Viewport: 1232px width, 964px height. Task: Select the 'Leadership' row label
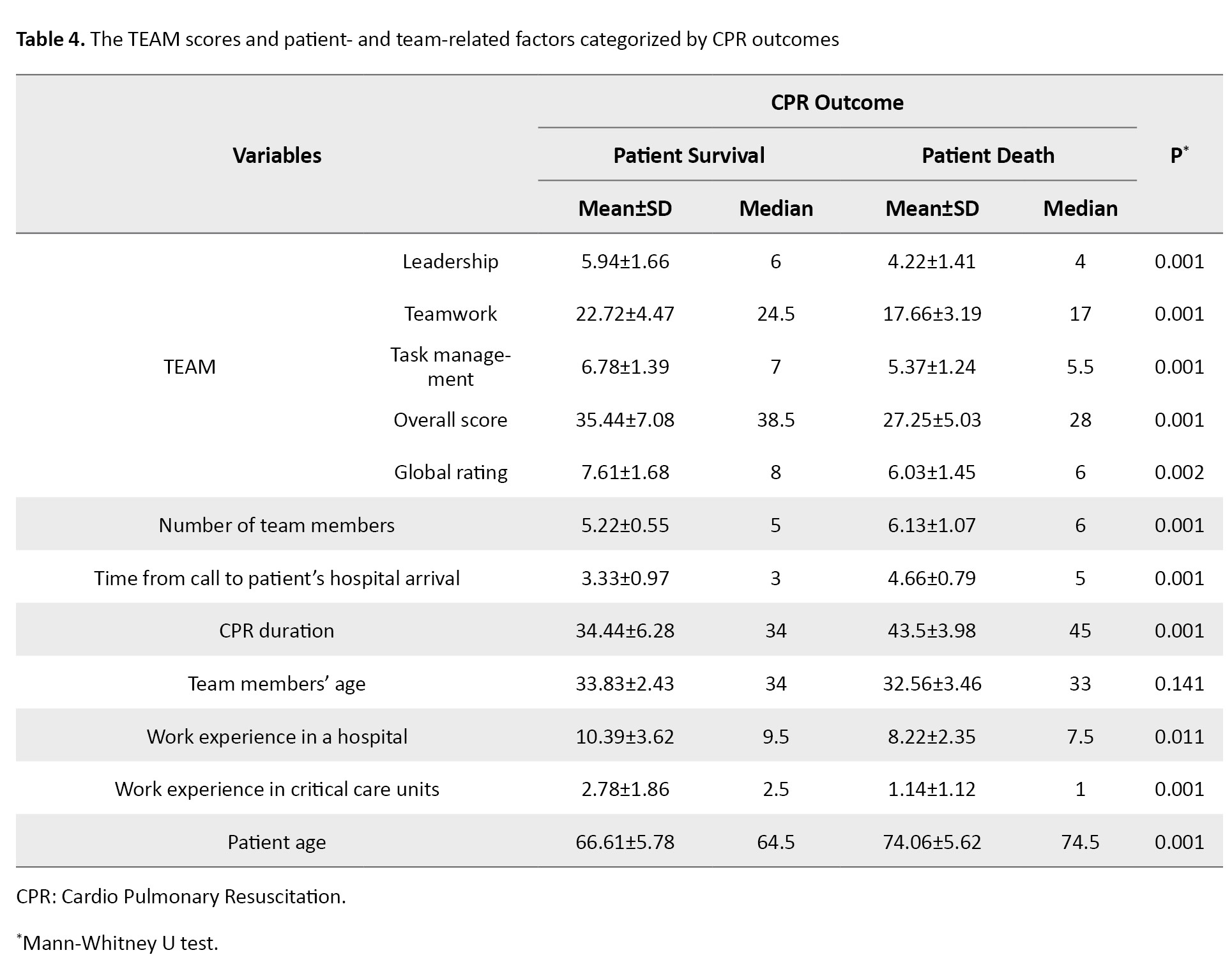click(x=450, y=261)
